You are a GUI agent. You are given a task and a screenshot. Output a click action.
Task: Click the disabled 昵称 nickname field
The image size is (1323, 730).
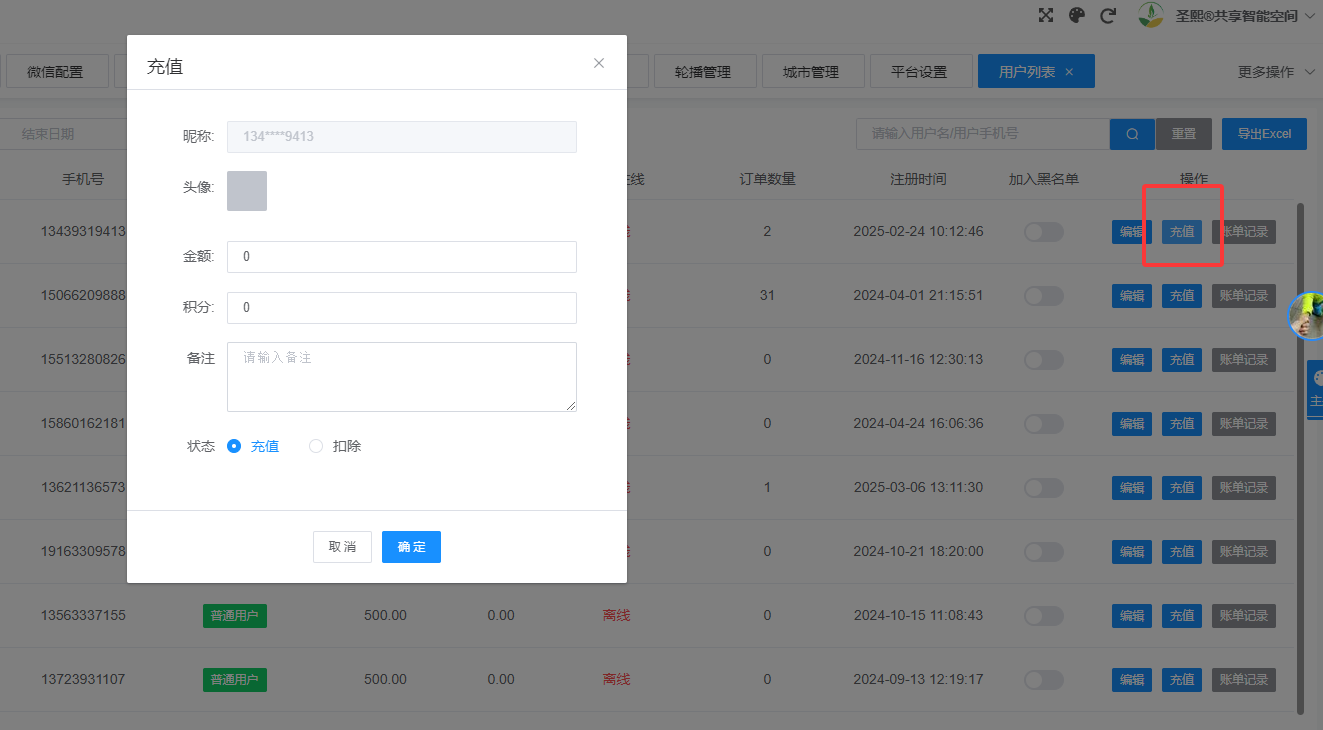pos(402,137)
